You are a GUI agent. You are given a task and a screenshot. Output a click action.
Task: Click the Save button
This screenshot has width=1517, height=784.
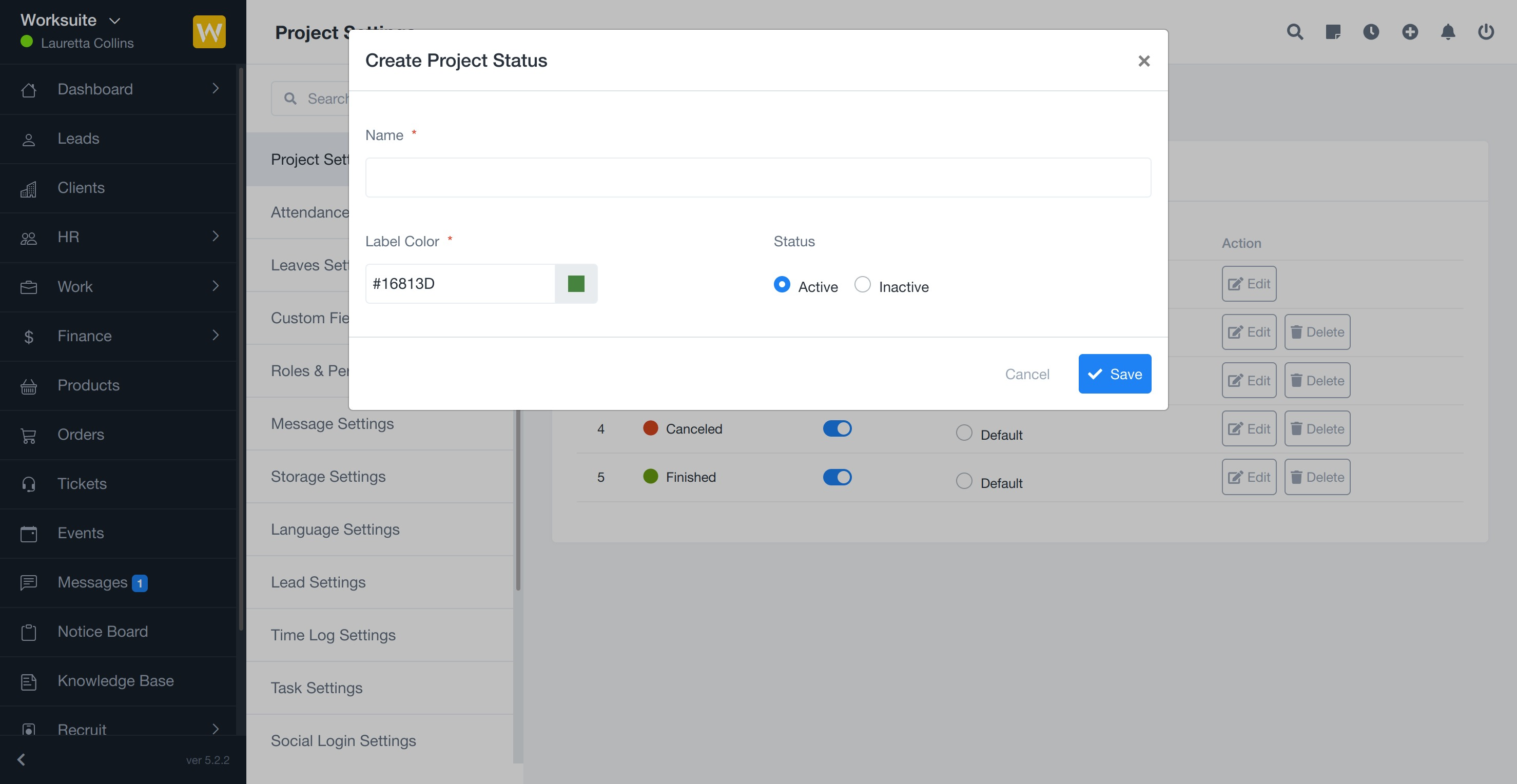pyautogui.click(x=1114, y=374)
